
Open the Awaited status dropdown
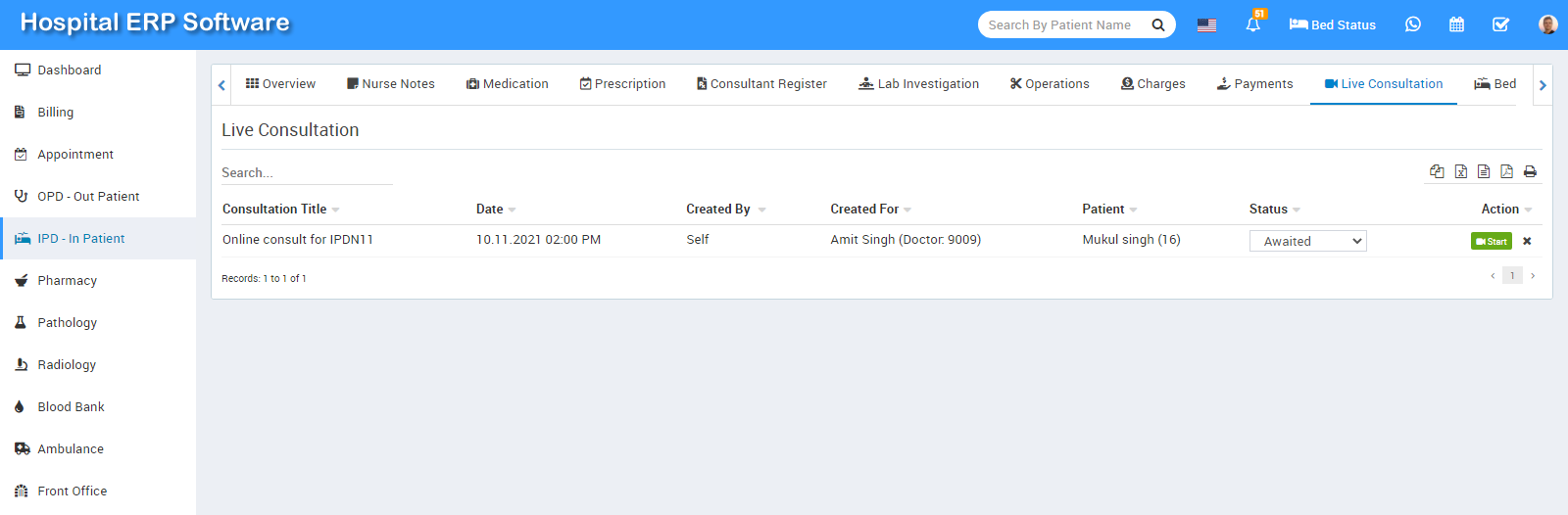pos(1307,241)
